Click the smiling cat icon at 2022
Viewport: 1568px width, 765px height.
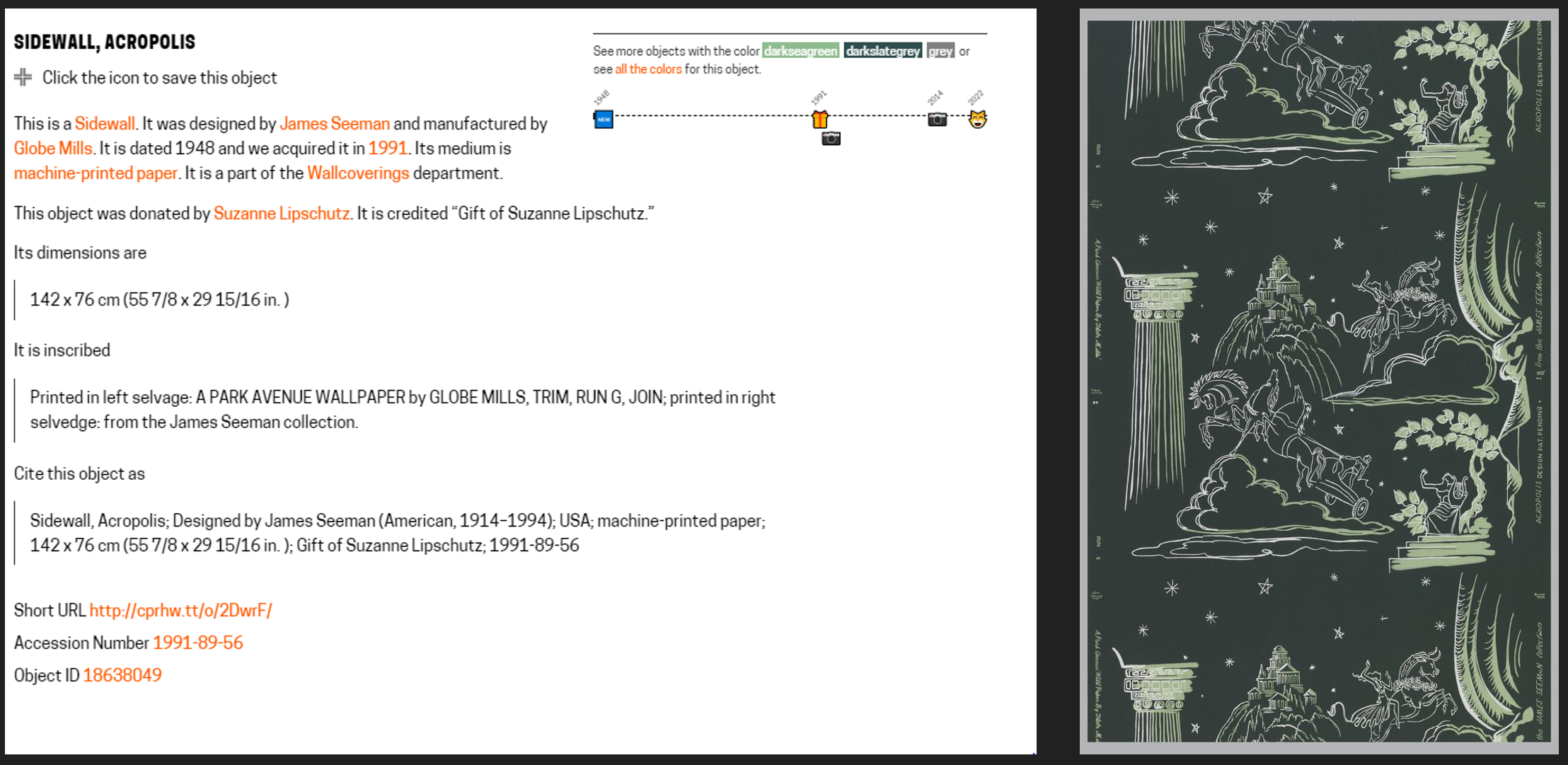977,120
